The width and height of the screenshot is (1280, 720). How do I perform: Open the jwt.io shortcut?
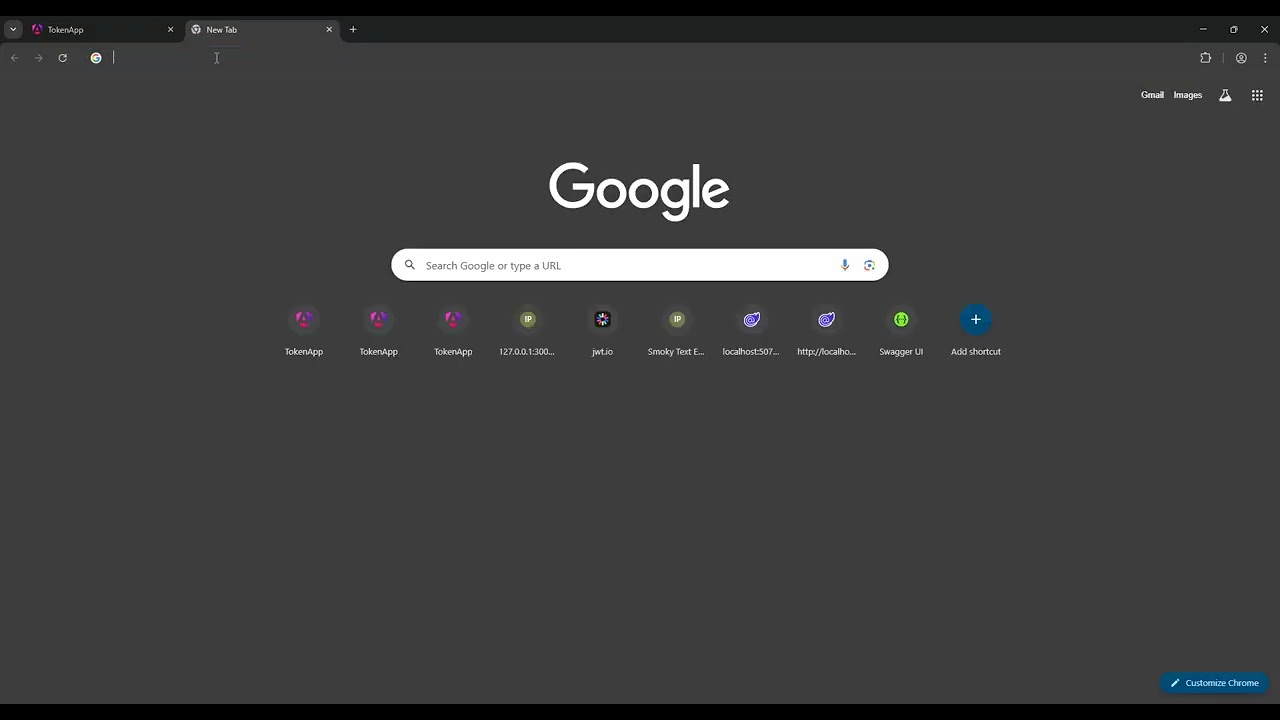[602, 331]
